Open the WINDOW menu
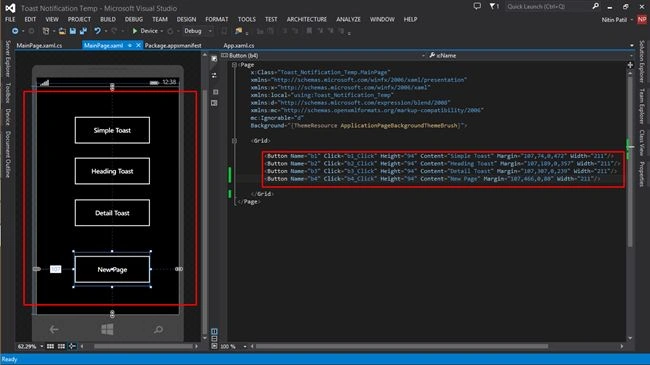Viewport: 650px width, 365px height. [382, 19]
